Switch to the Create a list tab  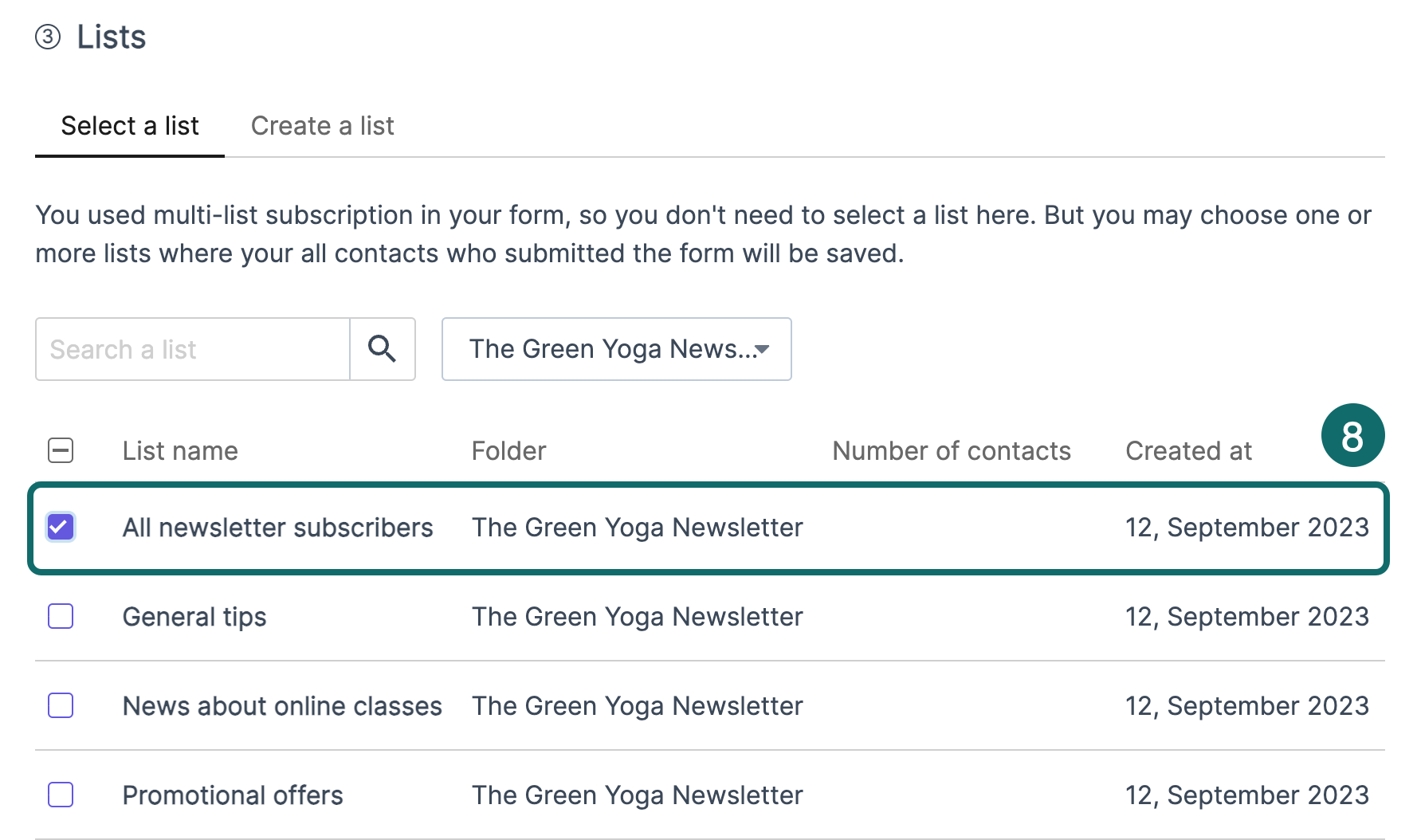(322, 126)
